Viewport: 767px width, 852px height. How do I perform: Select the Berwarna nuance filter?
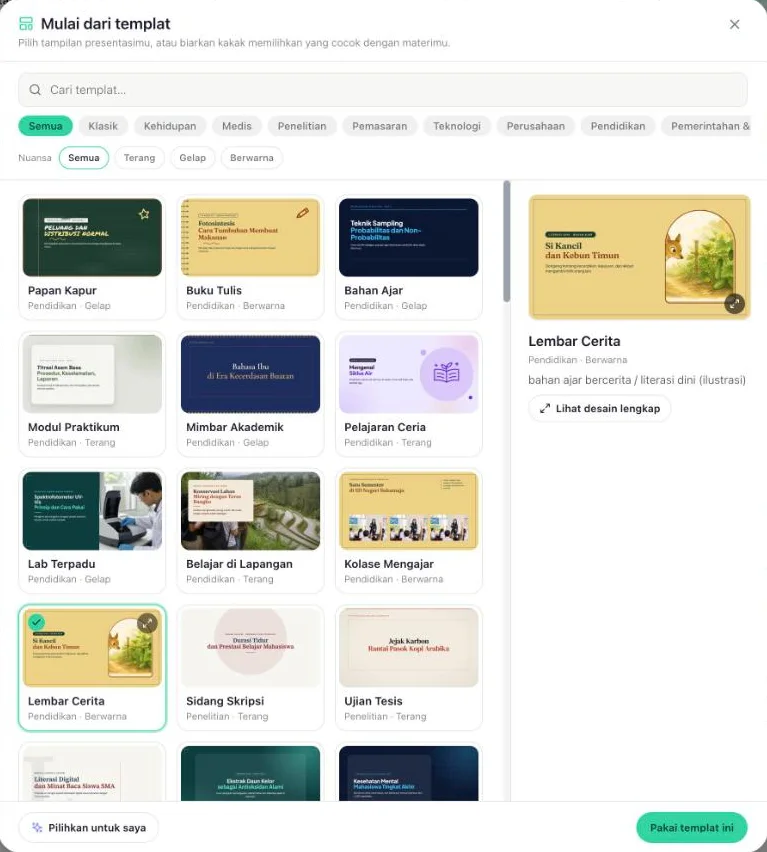[252, 158]
